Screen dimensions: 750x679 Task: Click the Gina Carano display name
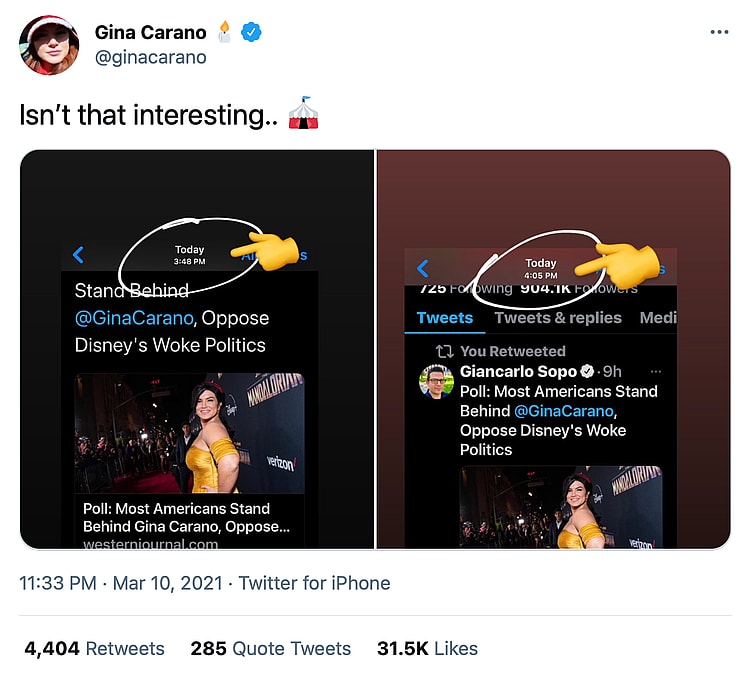tap(152, 32)
